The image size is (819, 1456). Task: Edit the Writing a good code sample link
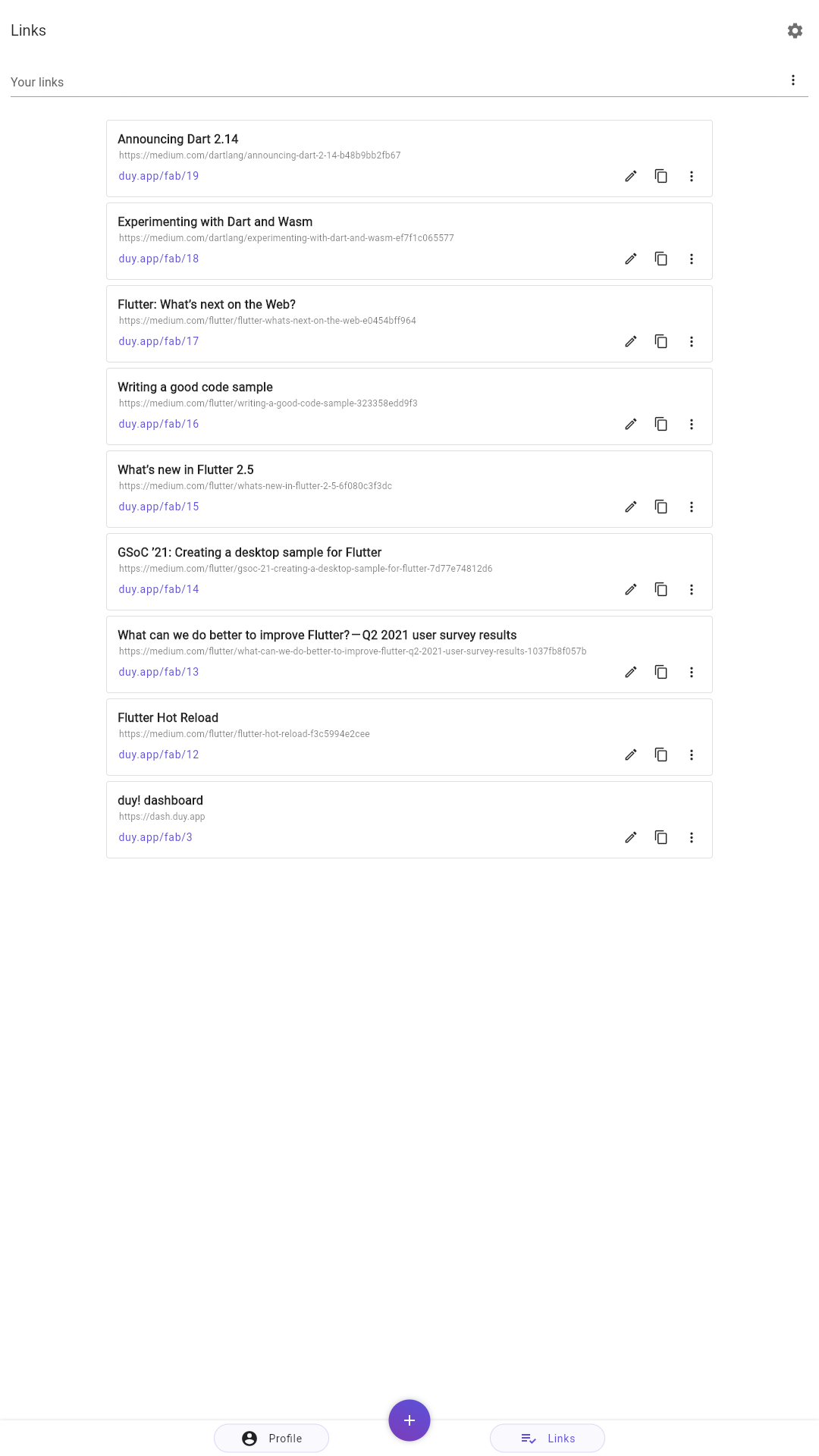tap(631, 424)
